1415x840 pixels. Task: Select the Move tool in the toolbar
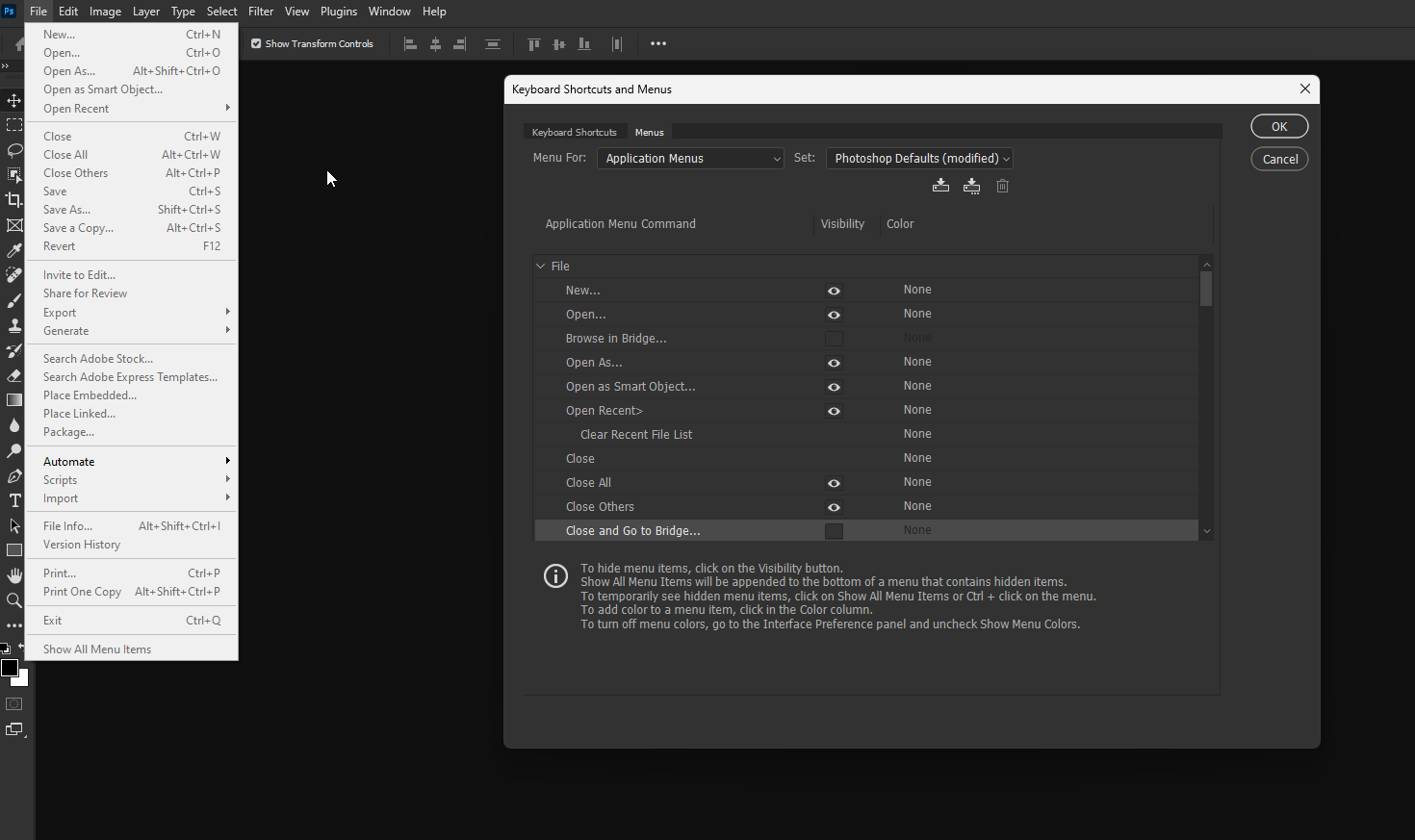click(13, 100)
